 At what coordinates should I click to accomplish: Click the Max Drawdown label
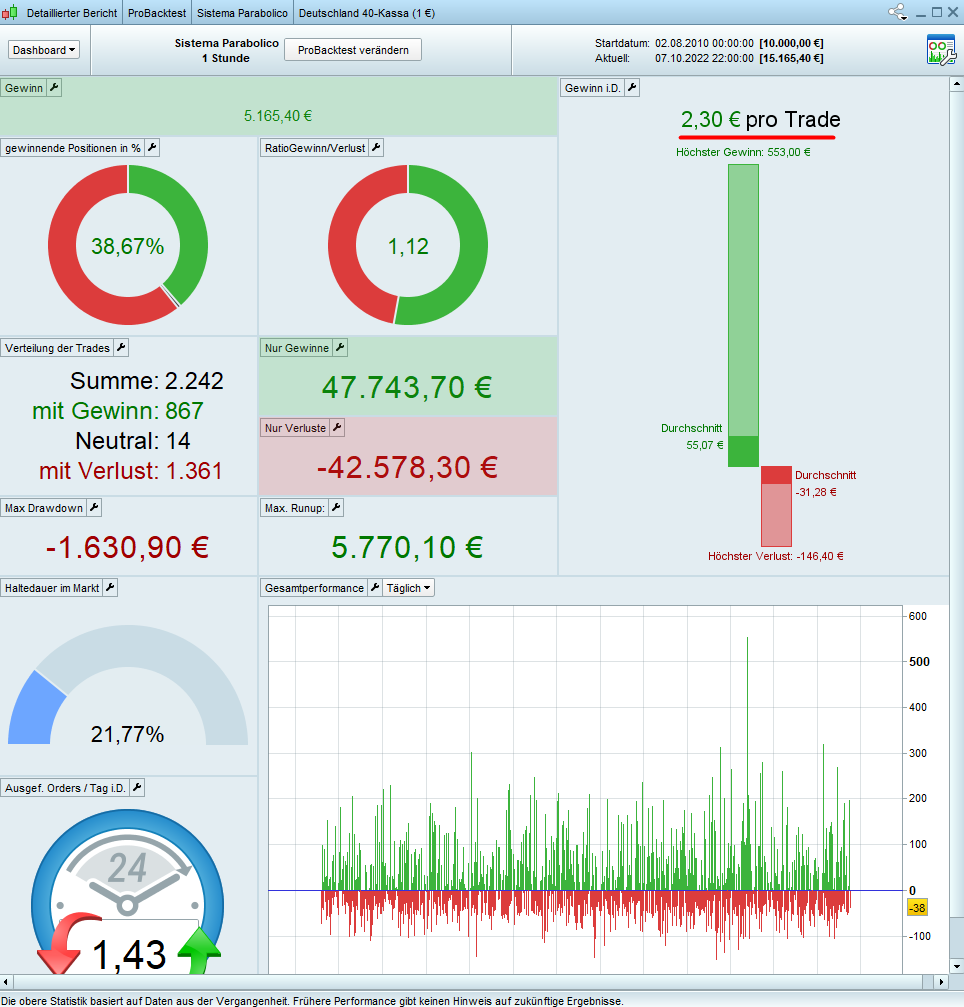[44, 507]
